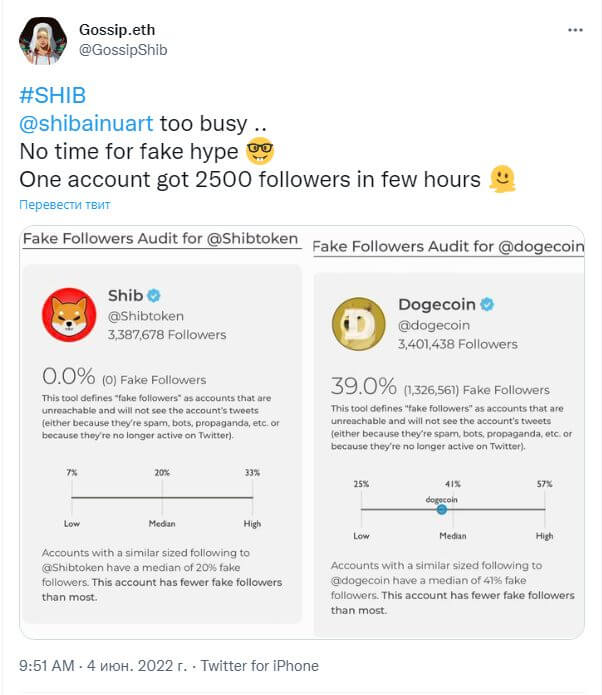The image size is (602, 695).
Task: Click the melting face emoji
Action: pyautogui.click(x=502, y=179)
